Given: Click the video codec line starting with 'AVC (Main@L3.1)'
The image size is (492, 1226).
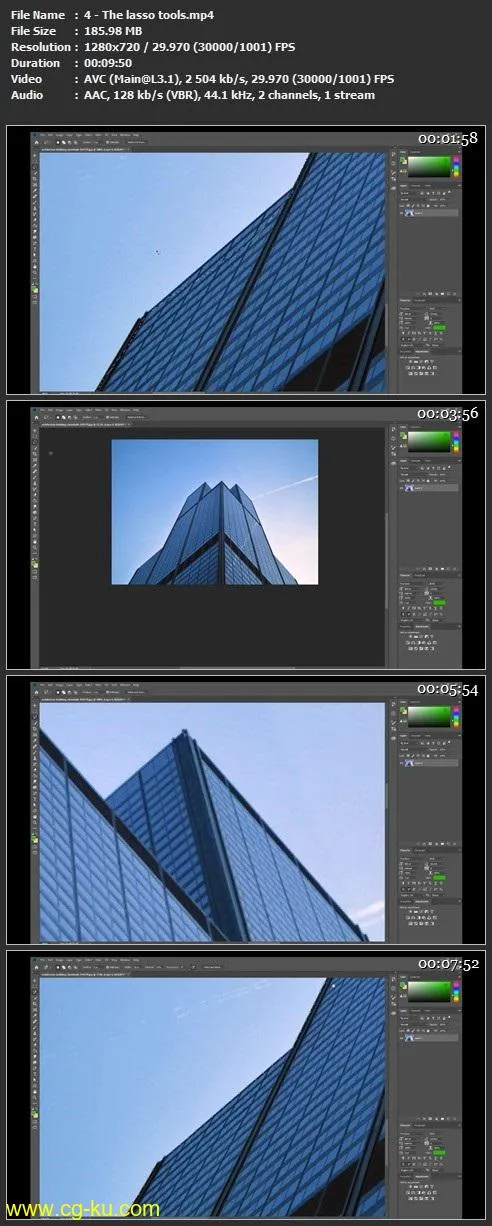Looking at the screenshot, I should [240, 79].
